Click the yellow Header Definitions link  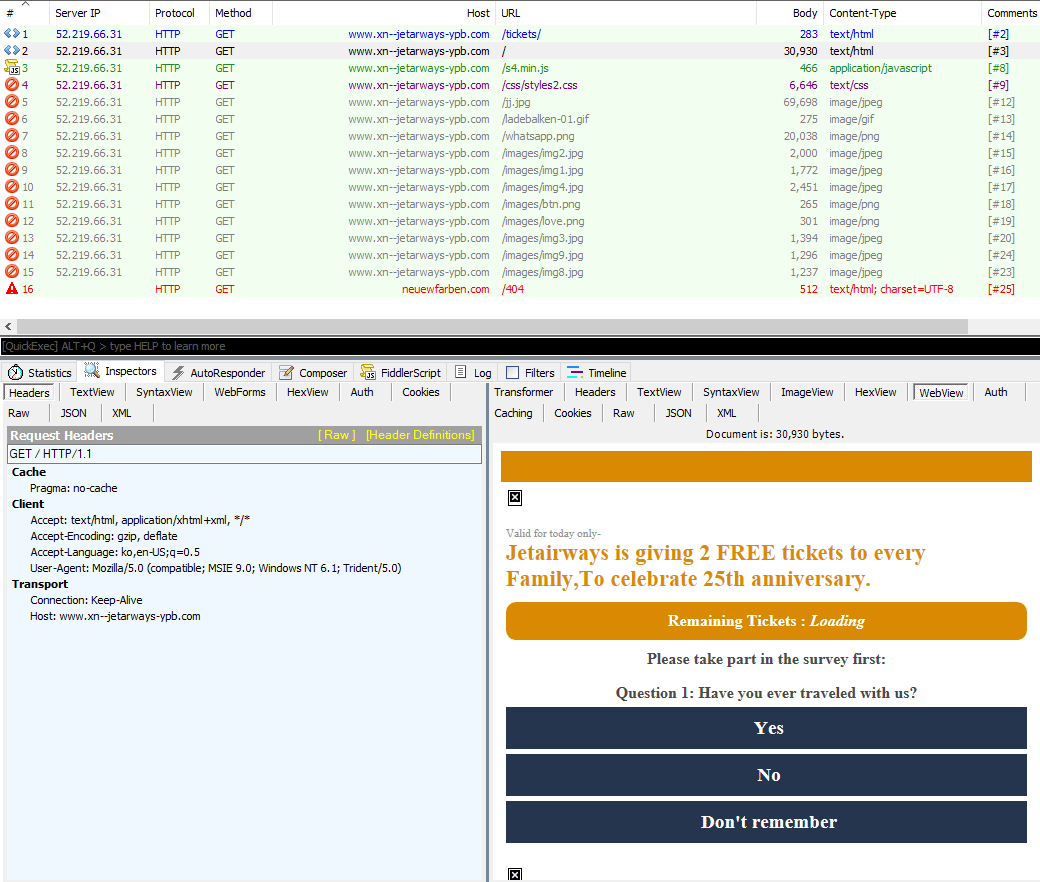[419, 435]
